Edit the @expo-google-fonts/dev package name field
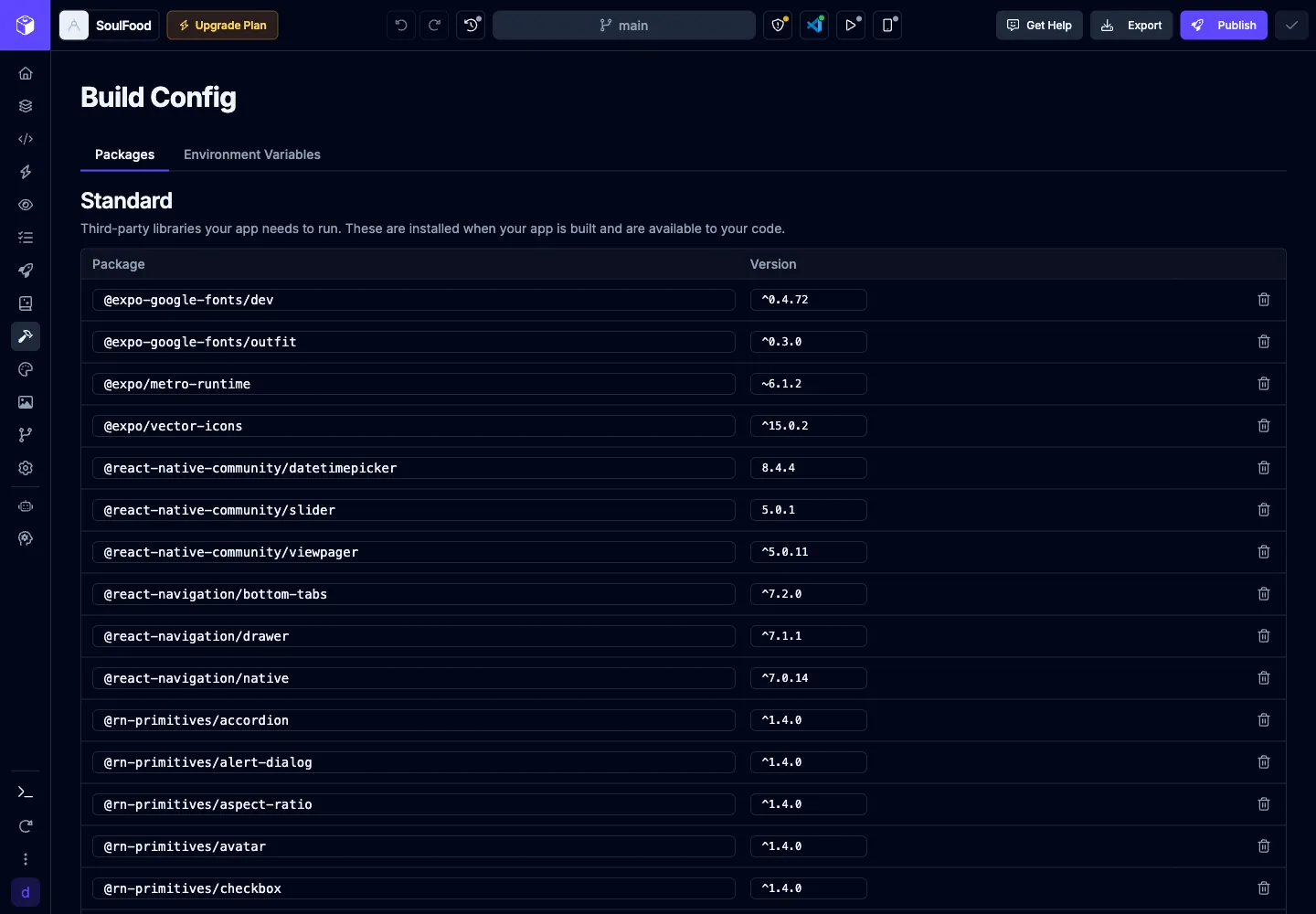Screen dimensions: 1316x914 [414, 300]
